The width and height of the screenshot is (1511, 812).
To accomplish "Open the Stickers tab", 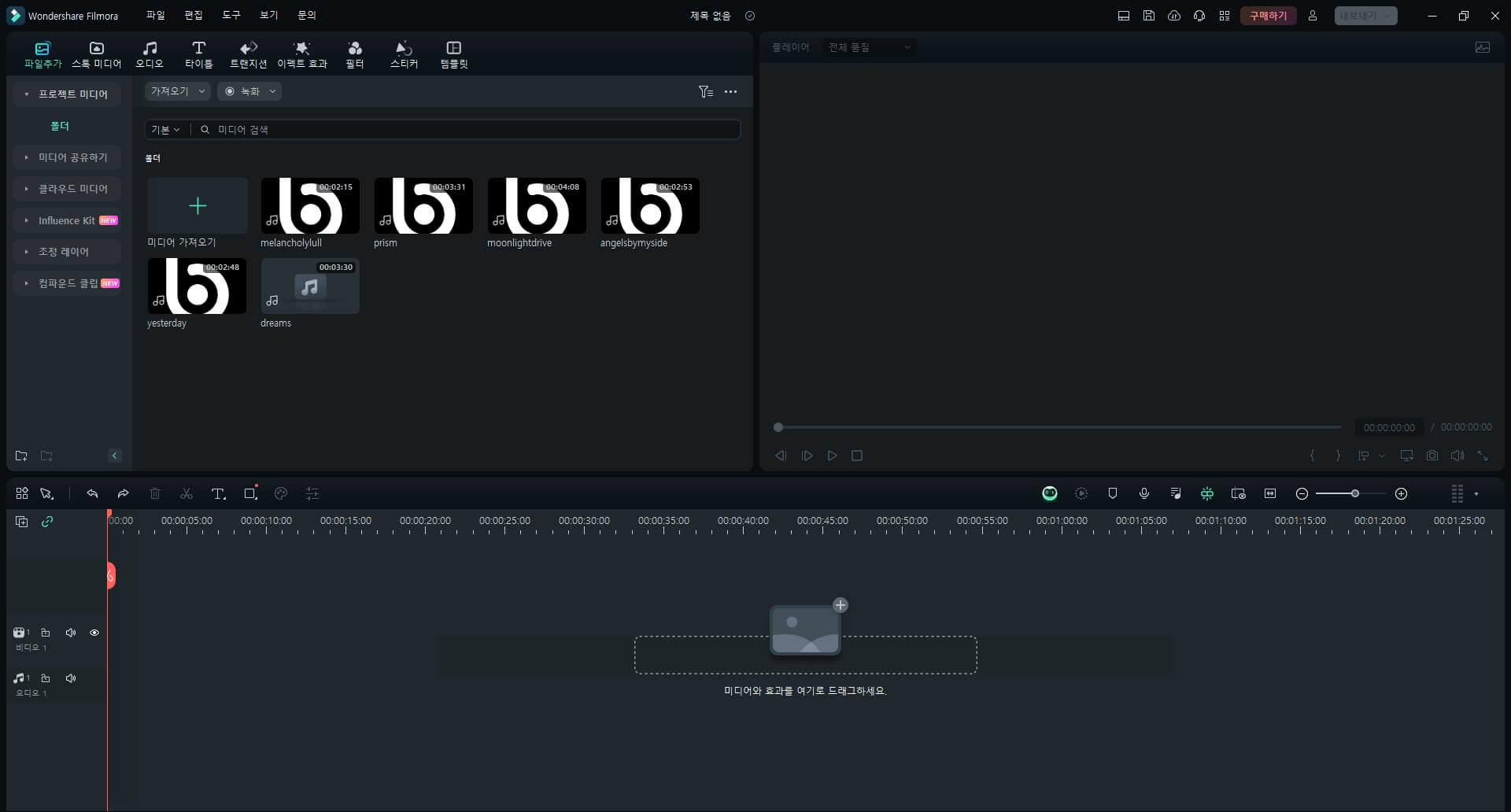I will click(404, 54).
